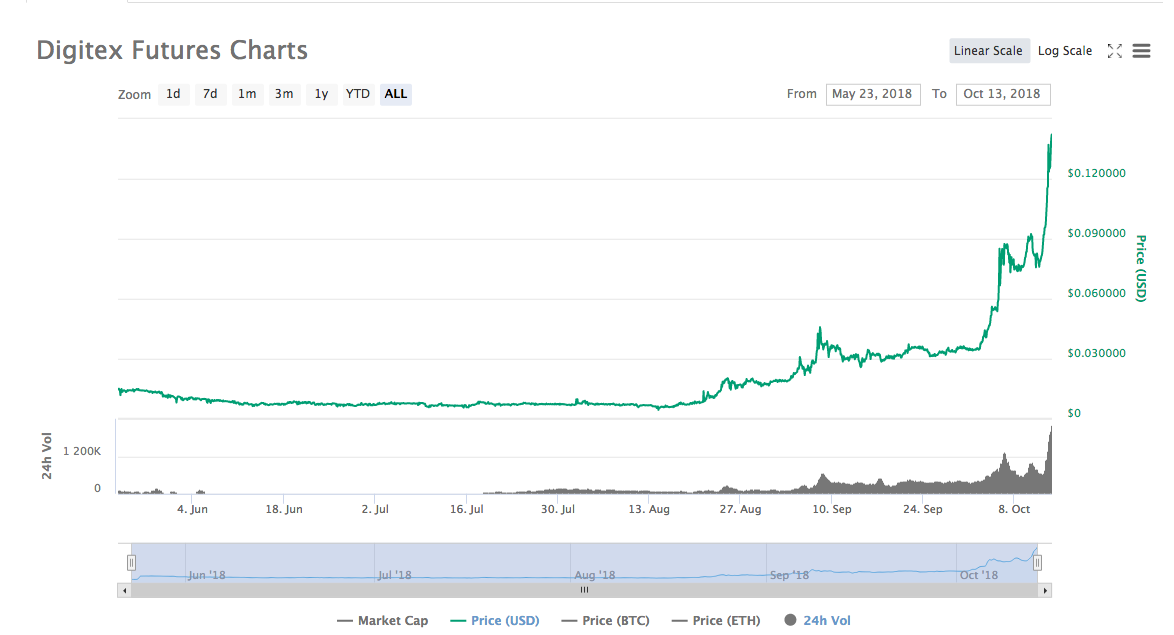Click the Digitex Futures Charts title
Screen dimensions: 1174x635
click(172, 50)
